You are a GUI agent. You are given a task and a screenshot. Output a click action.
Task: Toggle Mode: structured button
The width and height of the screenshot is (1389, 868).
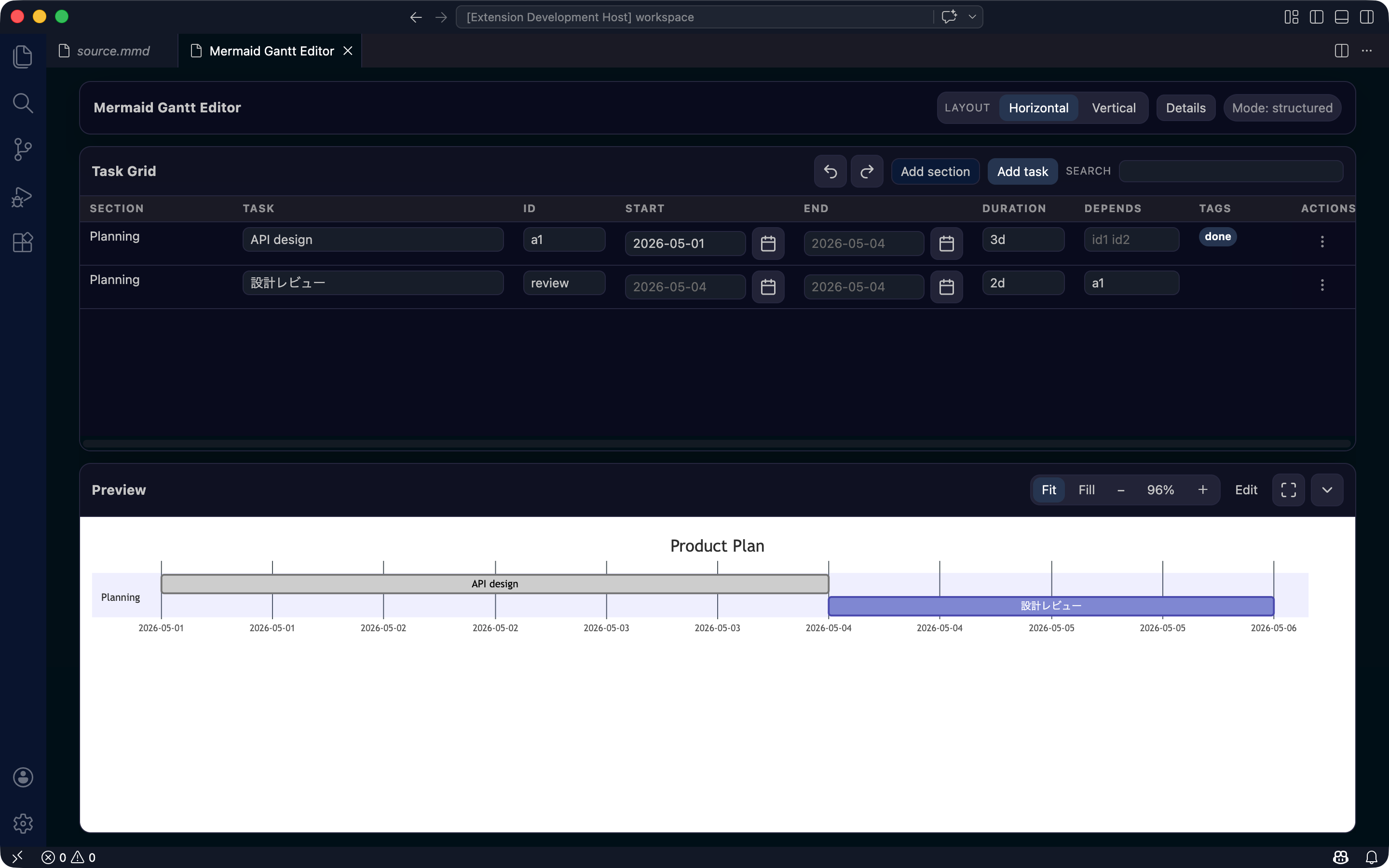click(x=1281, y=108)
